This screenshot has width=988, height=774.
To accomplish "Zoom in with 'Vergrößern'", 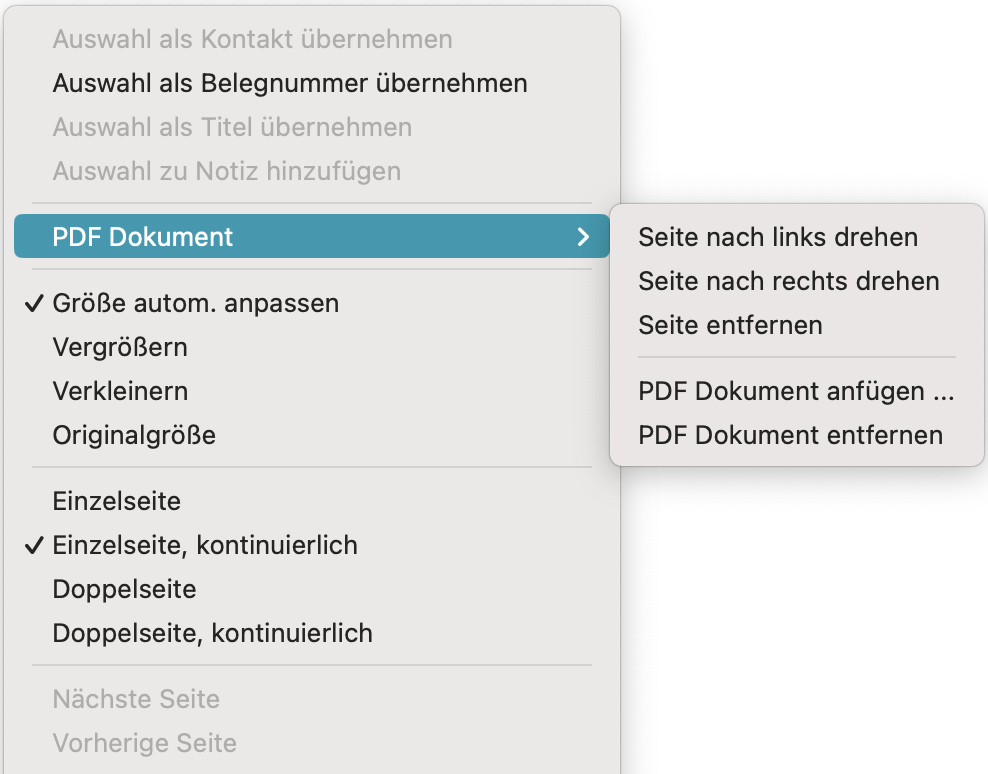I will [120, 347].
